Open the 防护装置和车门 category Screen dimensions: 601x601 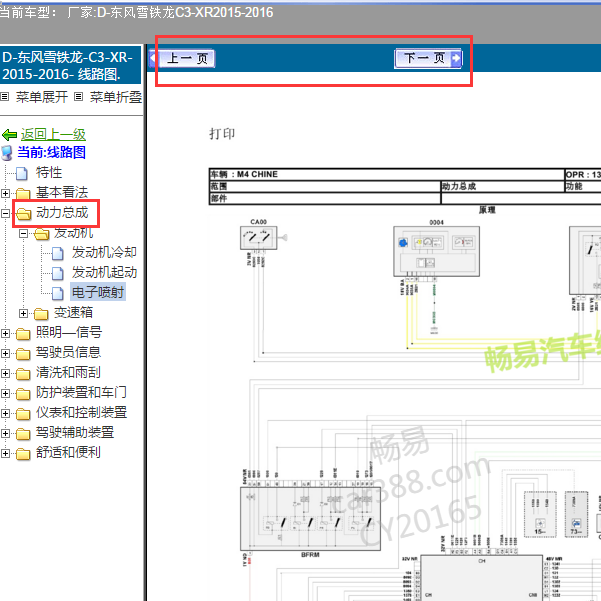point(81,392)
